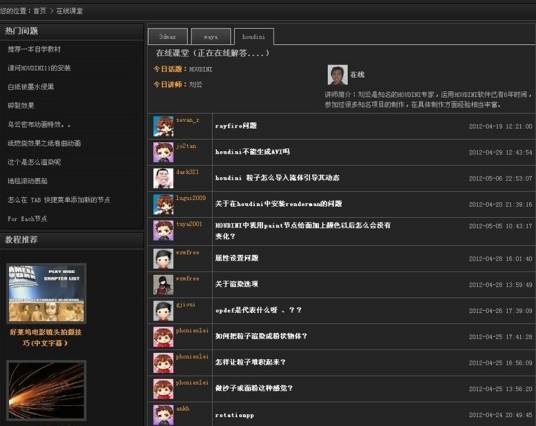This screenshot has height=426, width=536.
Task: Open avatar beside the rotationpp post
Action: pos(163,415)
